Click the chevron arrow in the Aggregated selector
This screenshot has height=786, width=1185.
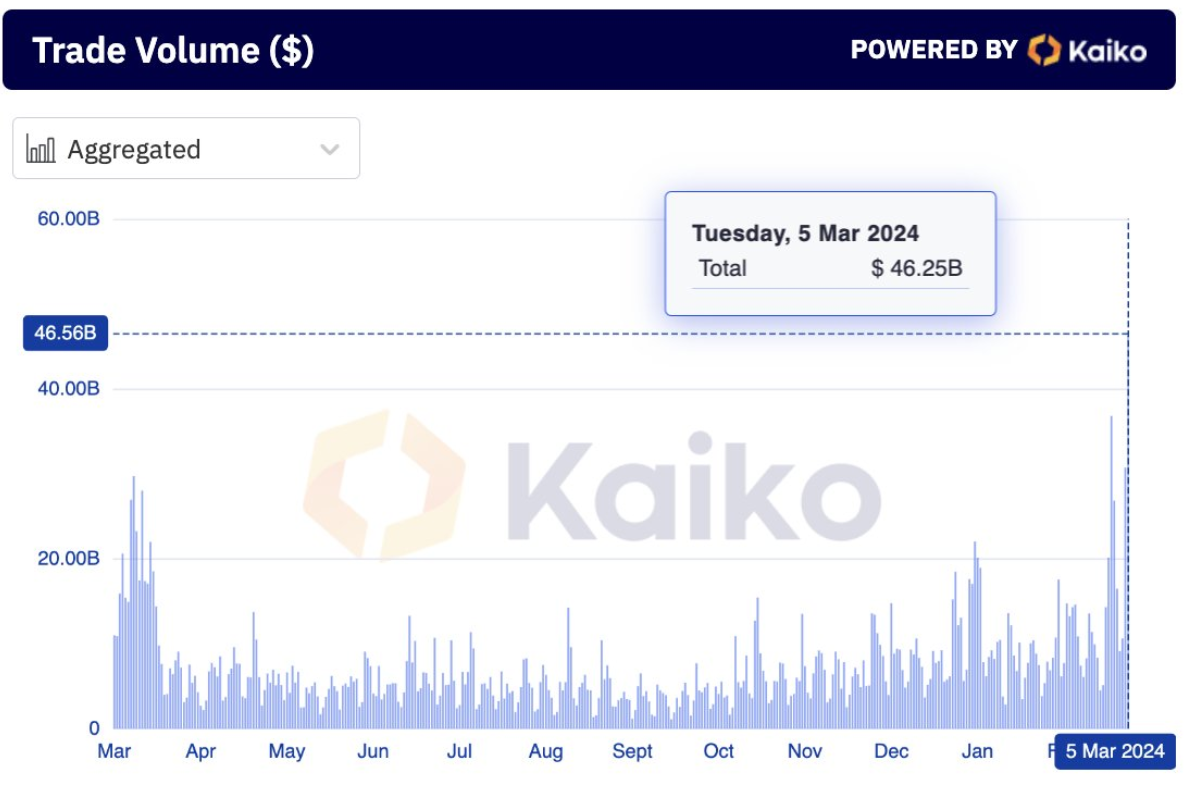click(x=329, y=150)
